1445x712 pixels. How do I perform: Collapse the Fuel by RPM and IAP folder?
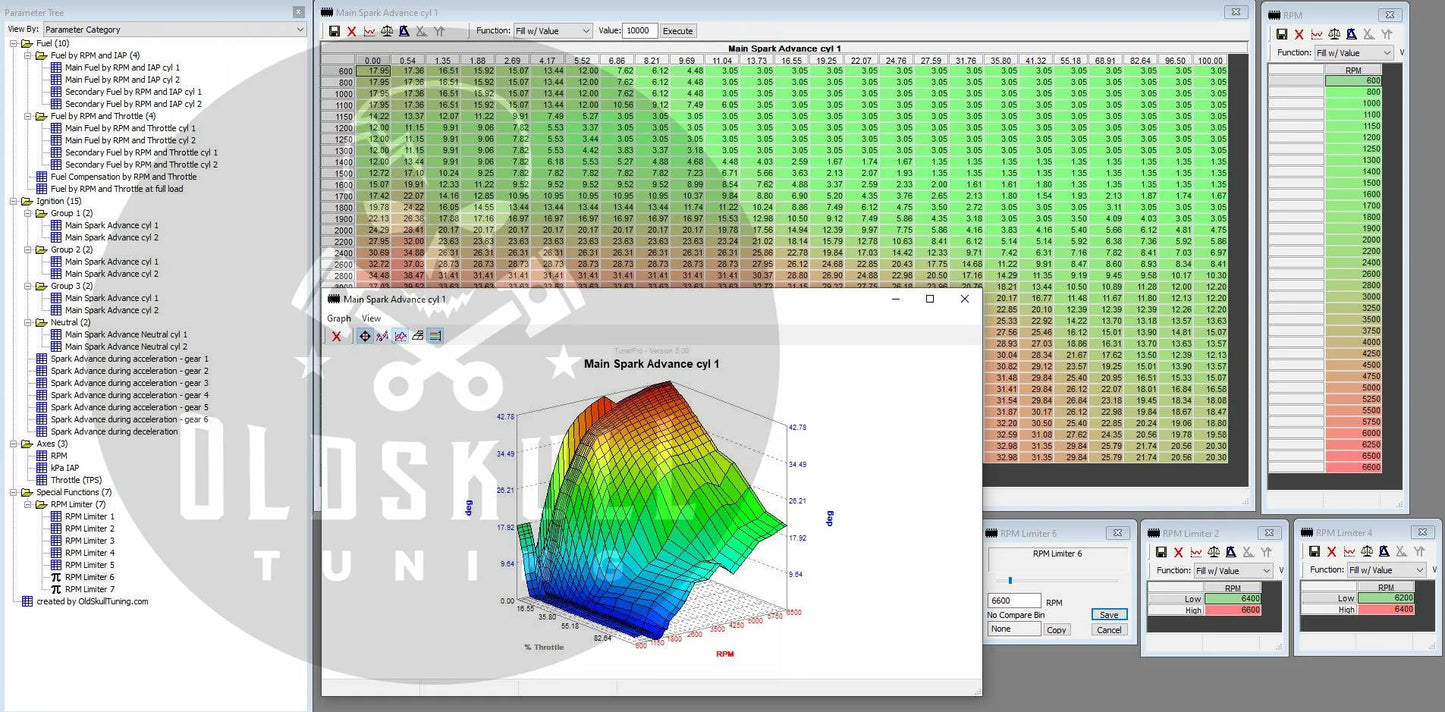[27, 56]
